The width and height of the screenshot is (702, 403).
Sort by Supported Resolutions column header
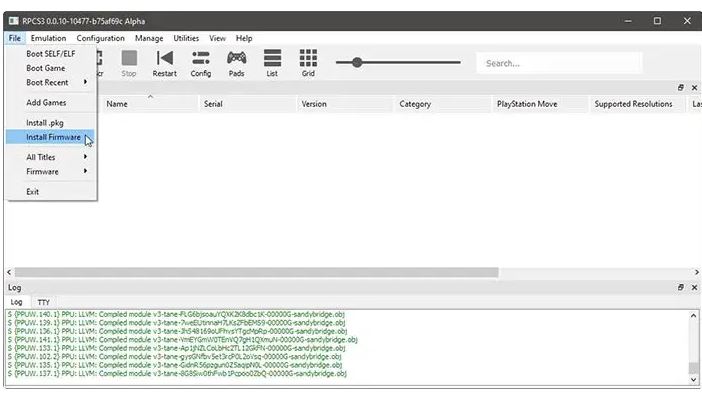(x=638, y=104)
